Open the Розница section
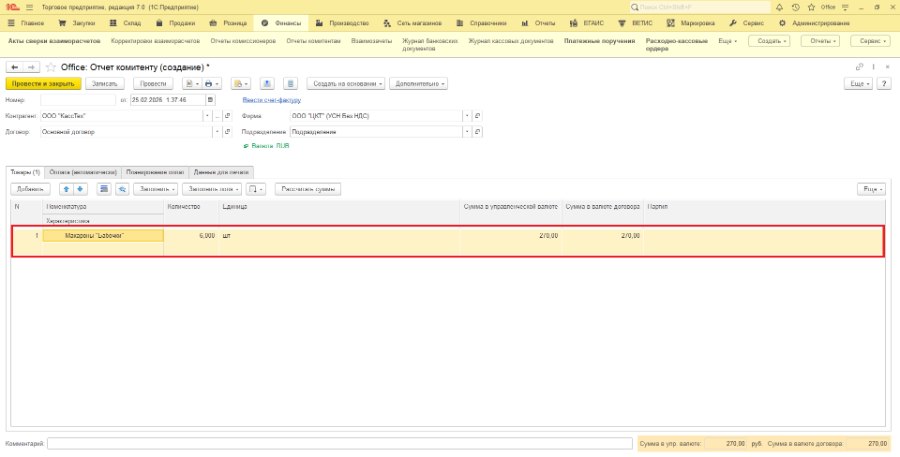The width and height of the screenshot is (900, 457). point(228,24)
